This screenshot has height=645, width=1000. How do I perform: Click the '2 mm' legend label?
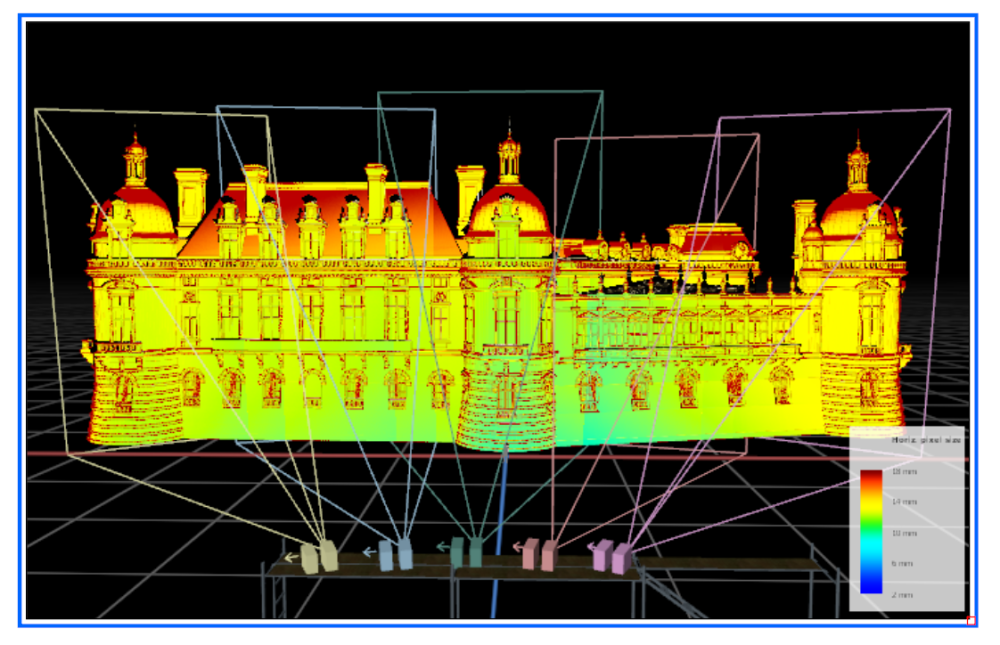(902, 595)
